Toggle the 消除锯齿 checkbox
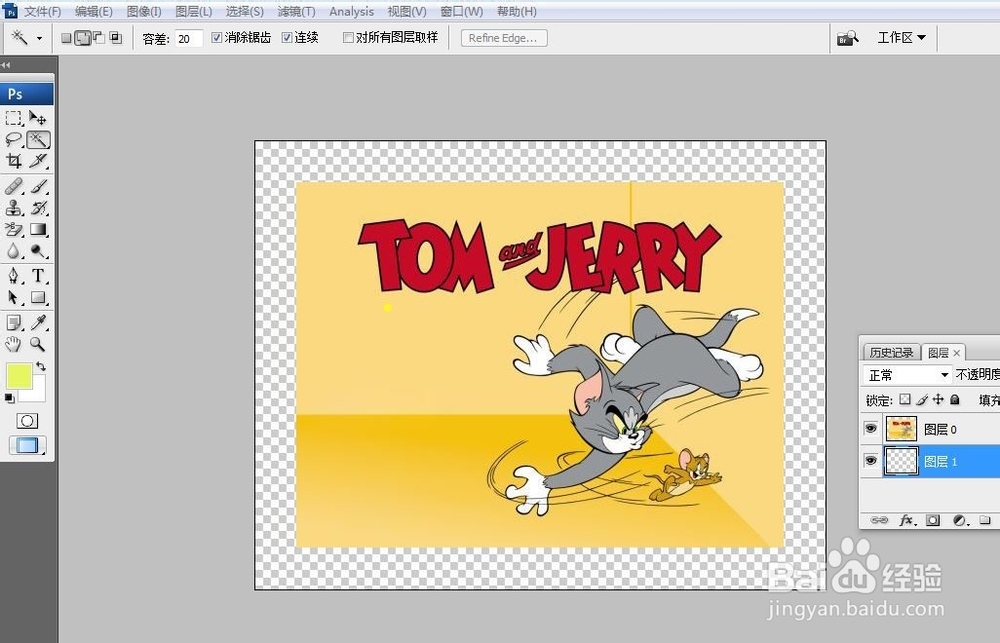This screenshot has height=643, width=1000. tap(217, 38)
